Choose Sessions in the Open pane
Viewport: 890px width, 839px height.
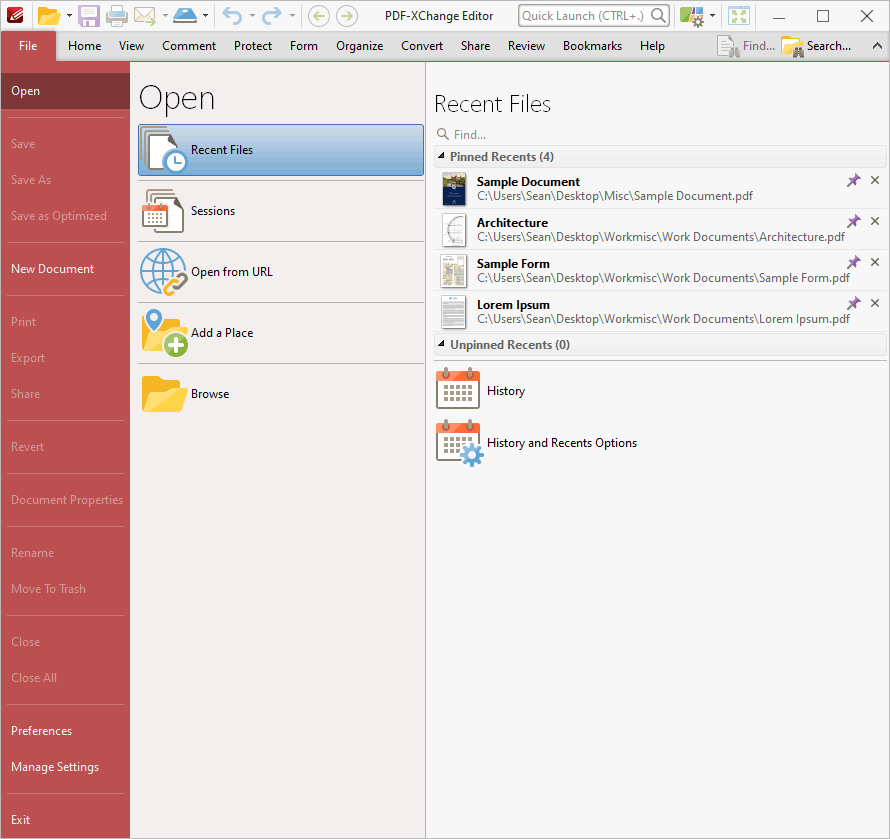tap(281, 211)
